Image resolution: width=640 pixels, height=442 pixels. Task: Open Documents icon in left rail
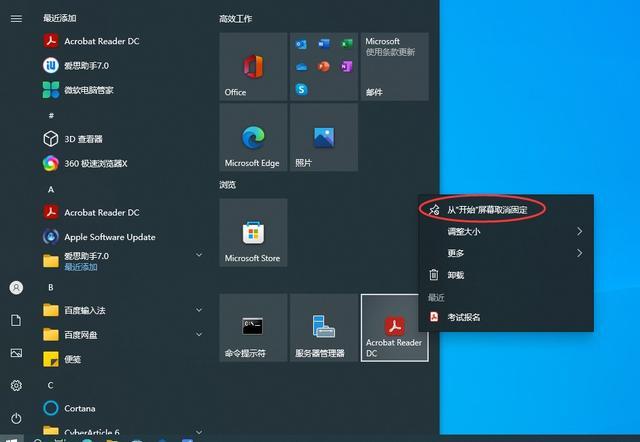coord(16,320)
